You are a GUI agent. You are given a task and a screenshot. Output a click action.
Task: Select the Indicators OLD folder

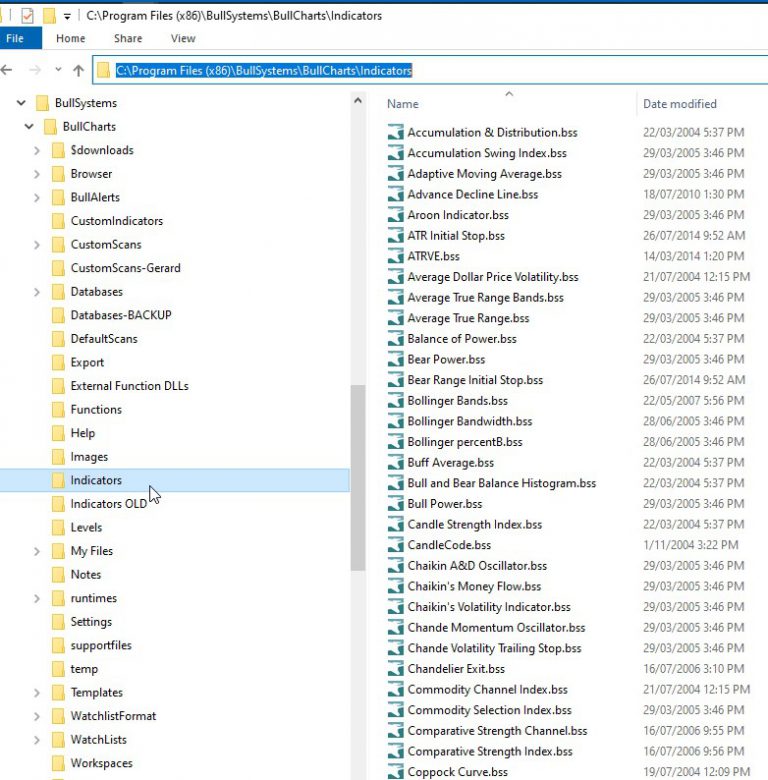[108, 504]
